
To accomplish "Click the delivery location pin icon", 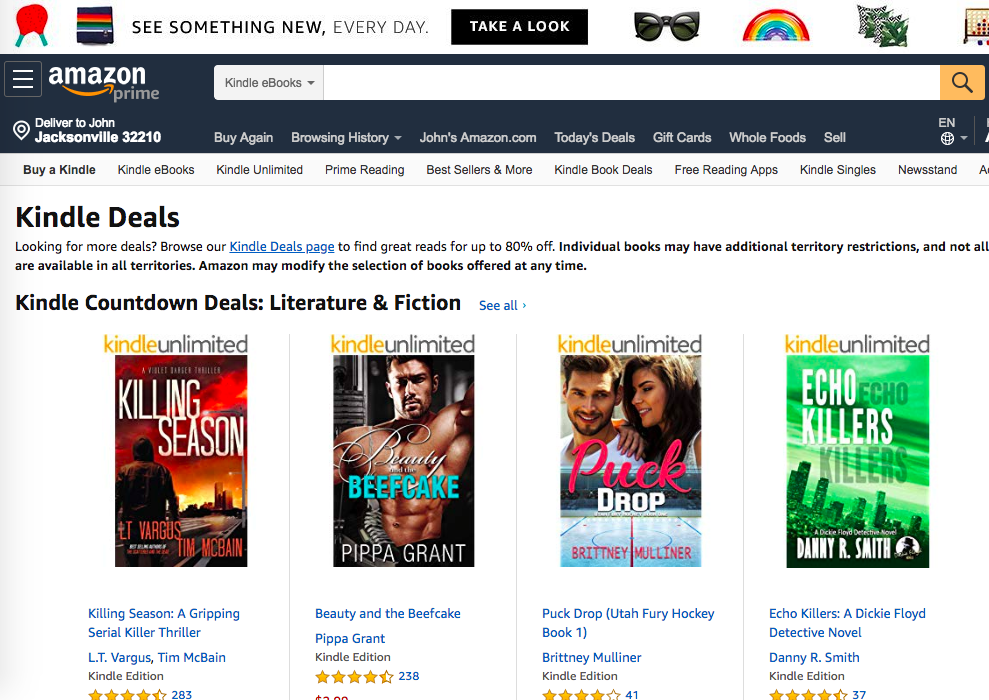I will click(x=21, y=131).
